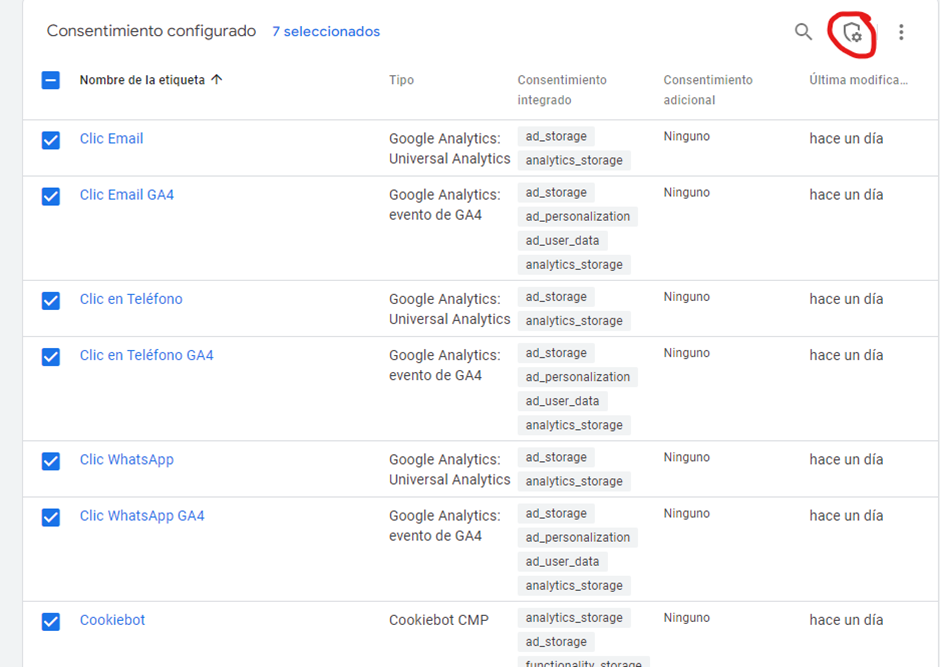Click the Última modifica... column header

858,80
